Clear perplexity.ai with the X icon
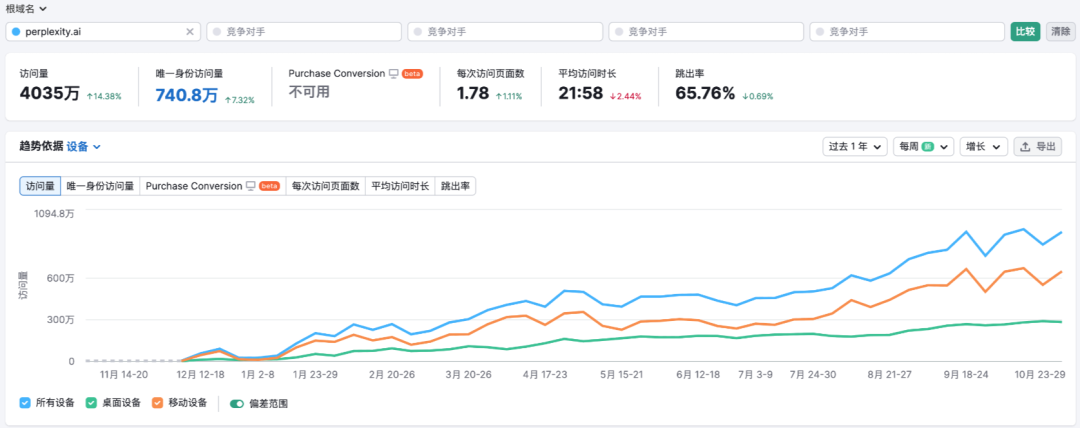 pos(190,32)
